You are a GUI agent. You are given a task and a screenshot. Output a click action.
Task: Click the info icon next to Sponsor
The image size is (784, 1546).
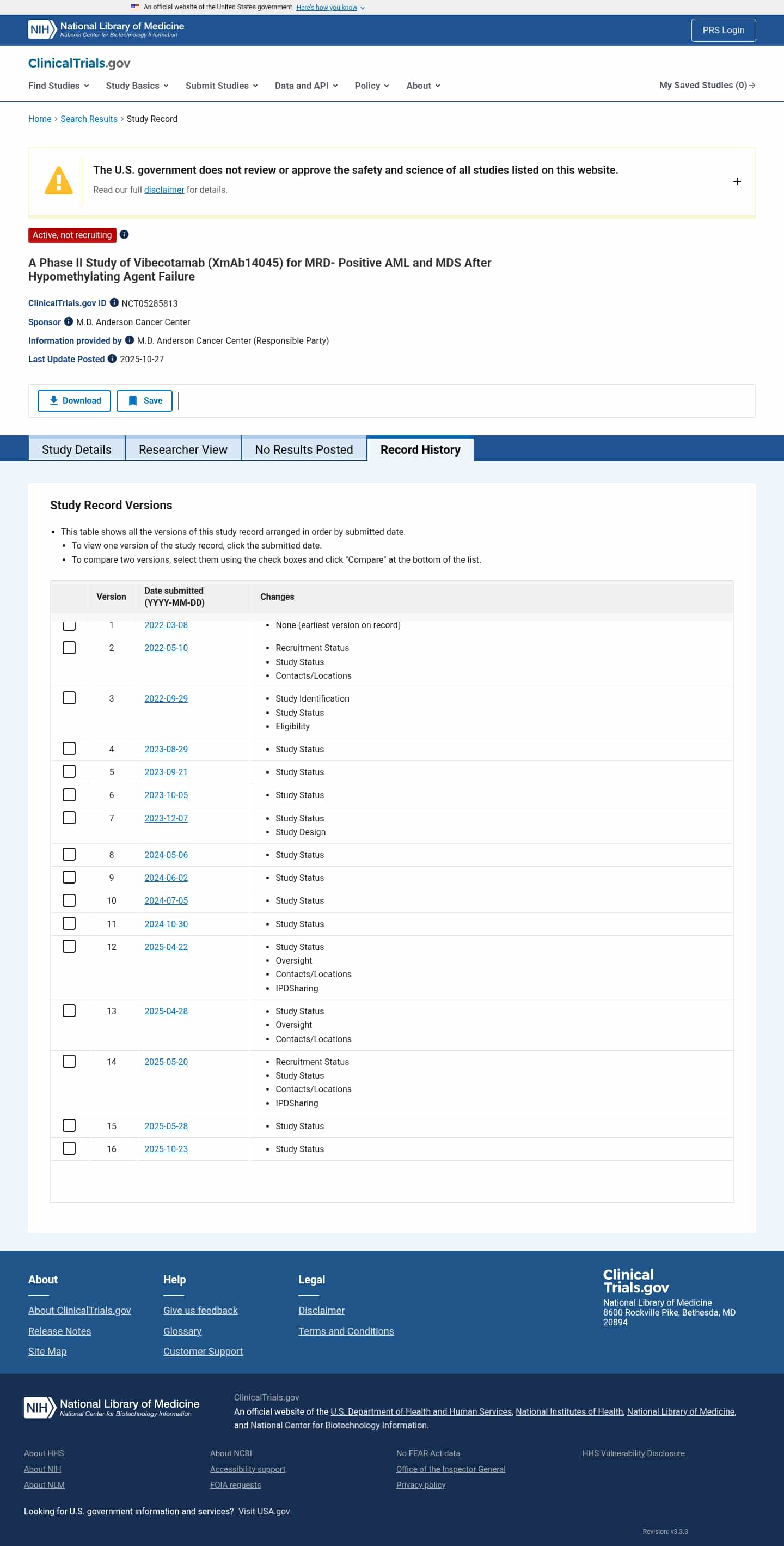click(x=69, y=322)
